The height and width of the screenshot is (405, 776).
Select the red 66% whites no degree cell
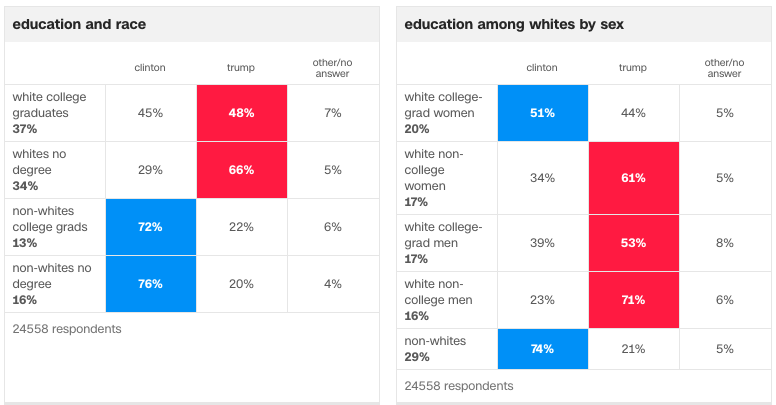point(241,170)
